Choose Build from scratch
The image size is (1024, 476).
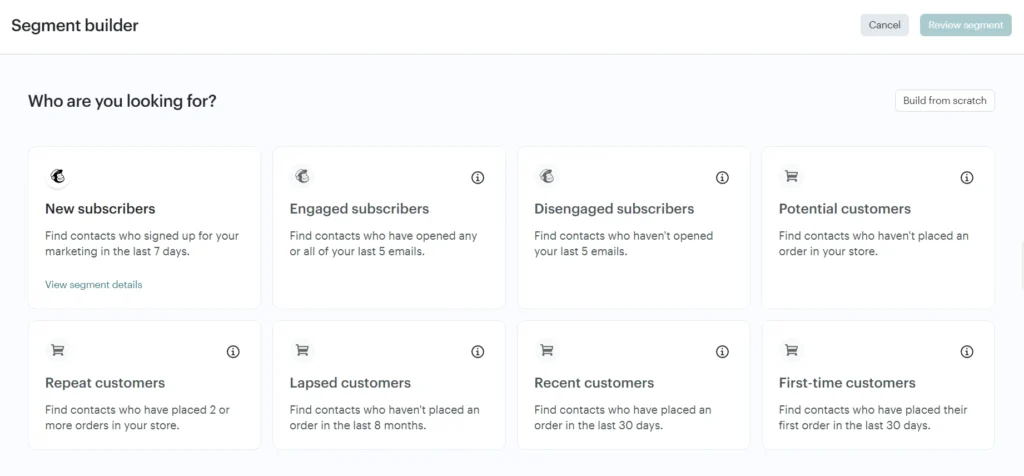coord(944,101)
